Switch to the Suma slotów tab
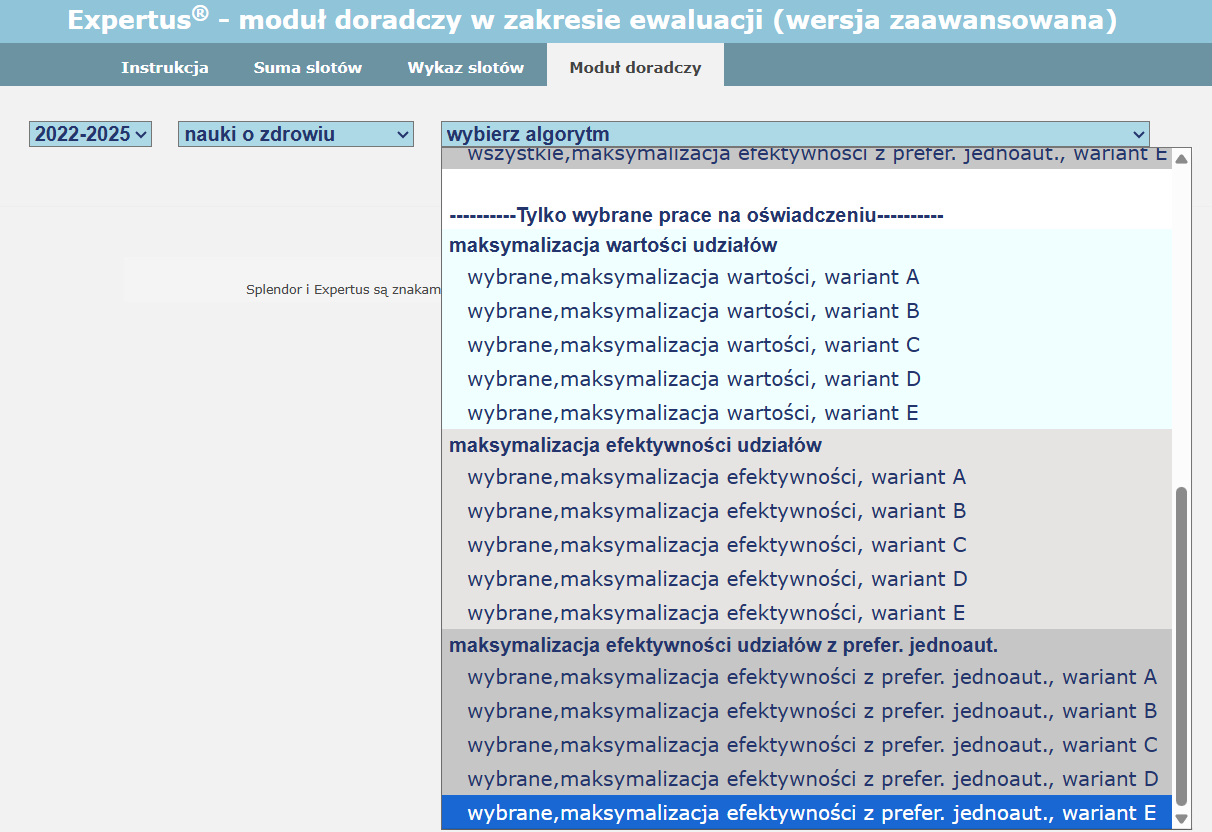1212x832 pixels. click(307, 68)
